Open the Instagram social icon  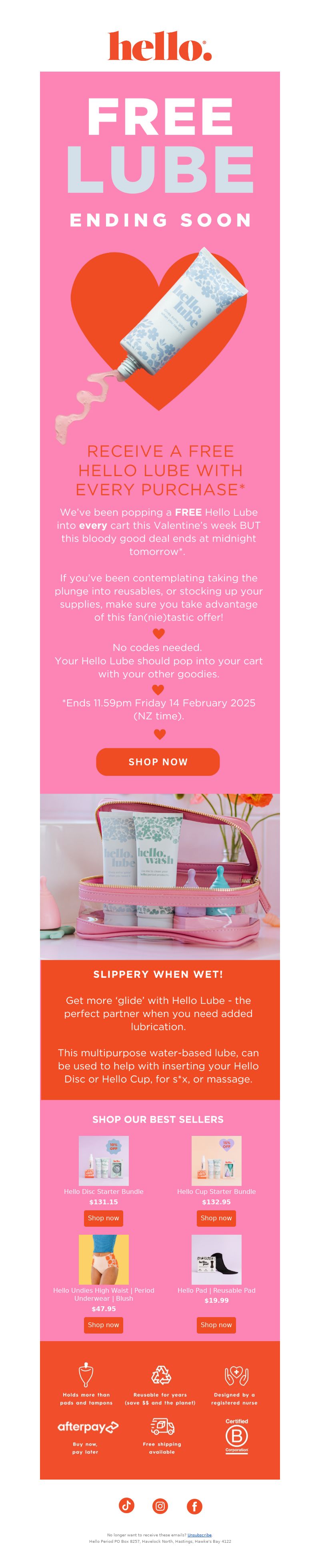pyautogui.click(x=160, y=1506)
